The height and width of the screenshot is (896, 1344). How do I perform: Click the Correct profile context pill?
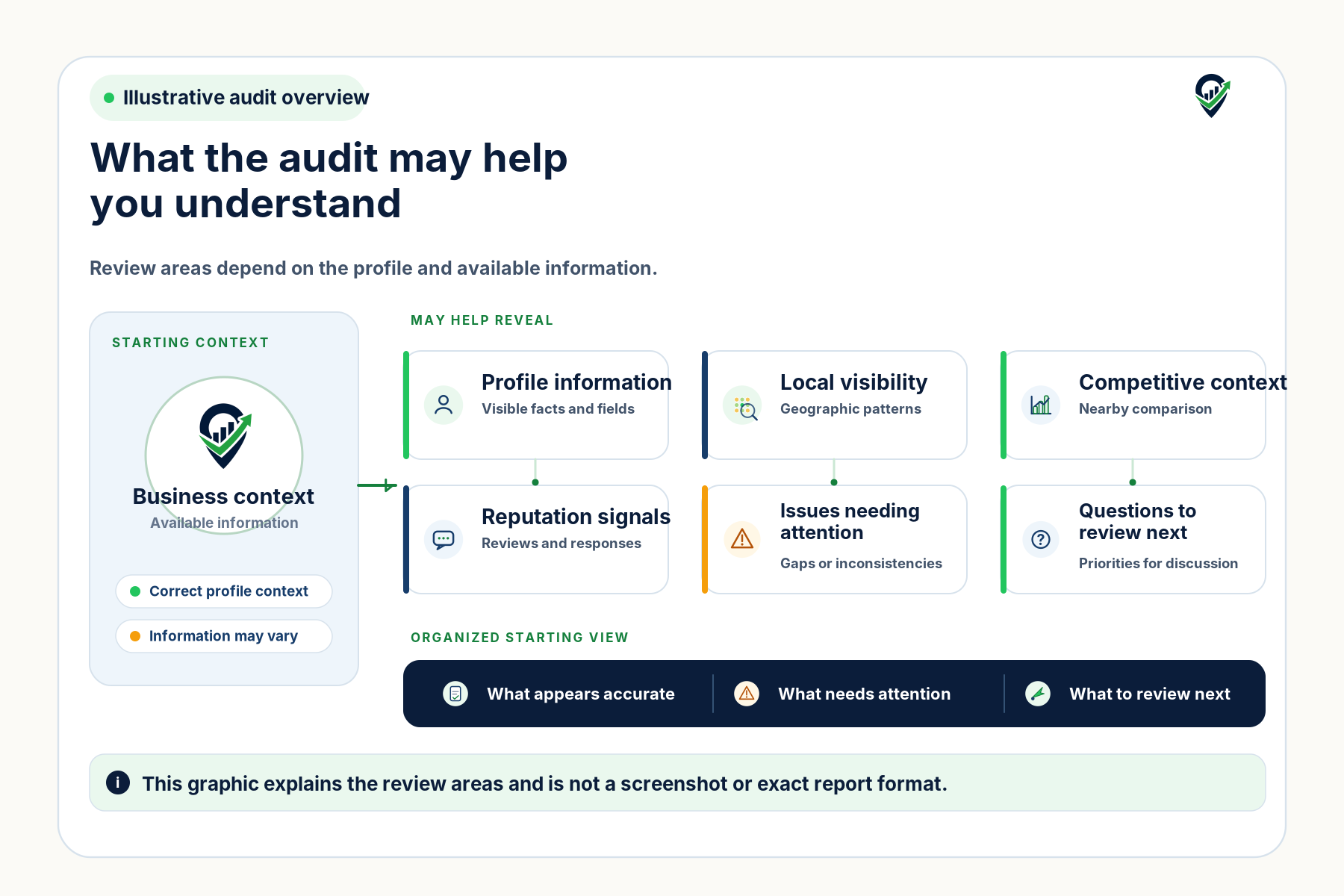(224, 591)
